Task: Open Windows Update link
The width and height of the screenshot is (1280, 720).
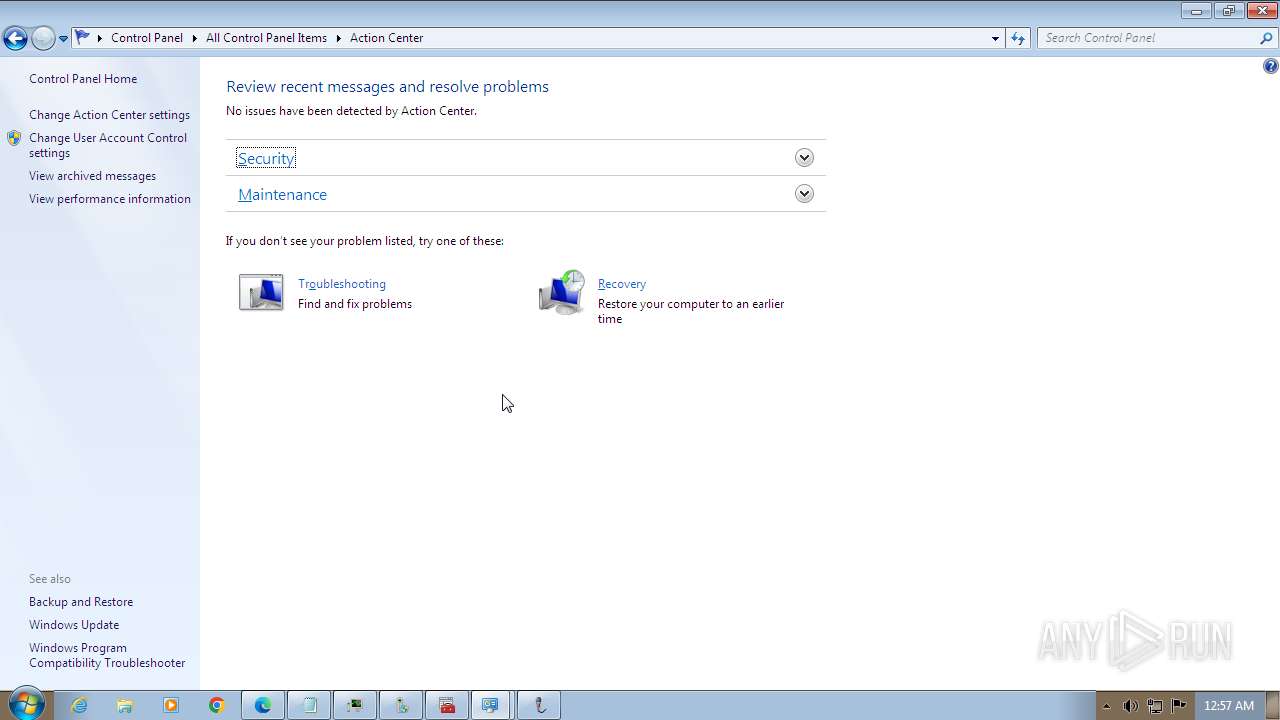Action: pyautogui.click(x=74, y=625)
